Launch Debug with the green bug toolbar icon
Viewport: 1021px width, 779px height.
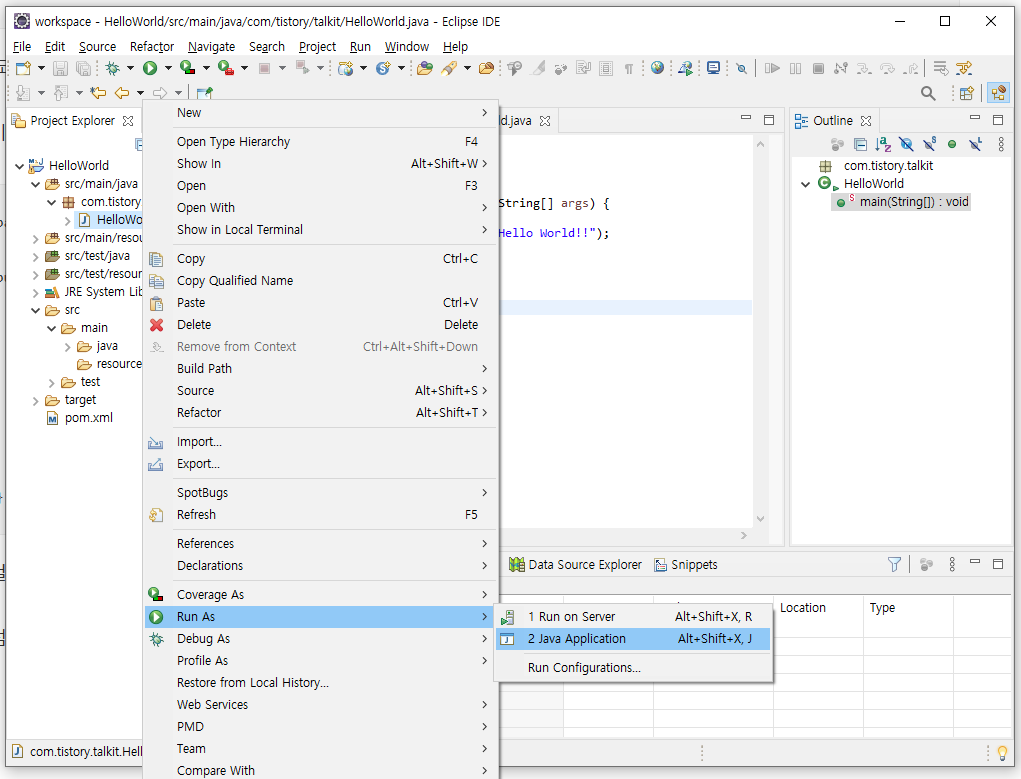(113, 68)
